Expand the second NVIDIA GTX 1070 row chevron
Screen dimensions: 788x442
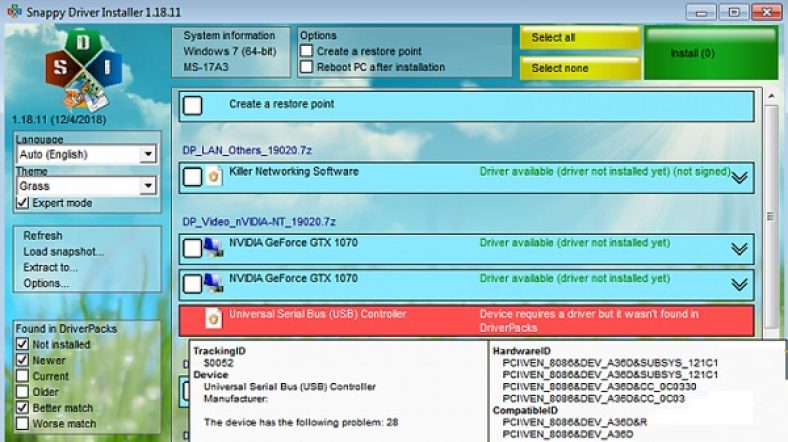pos(739,285)
